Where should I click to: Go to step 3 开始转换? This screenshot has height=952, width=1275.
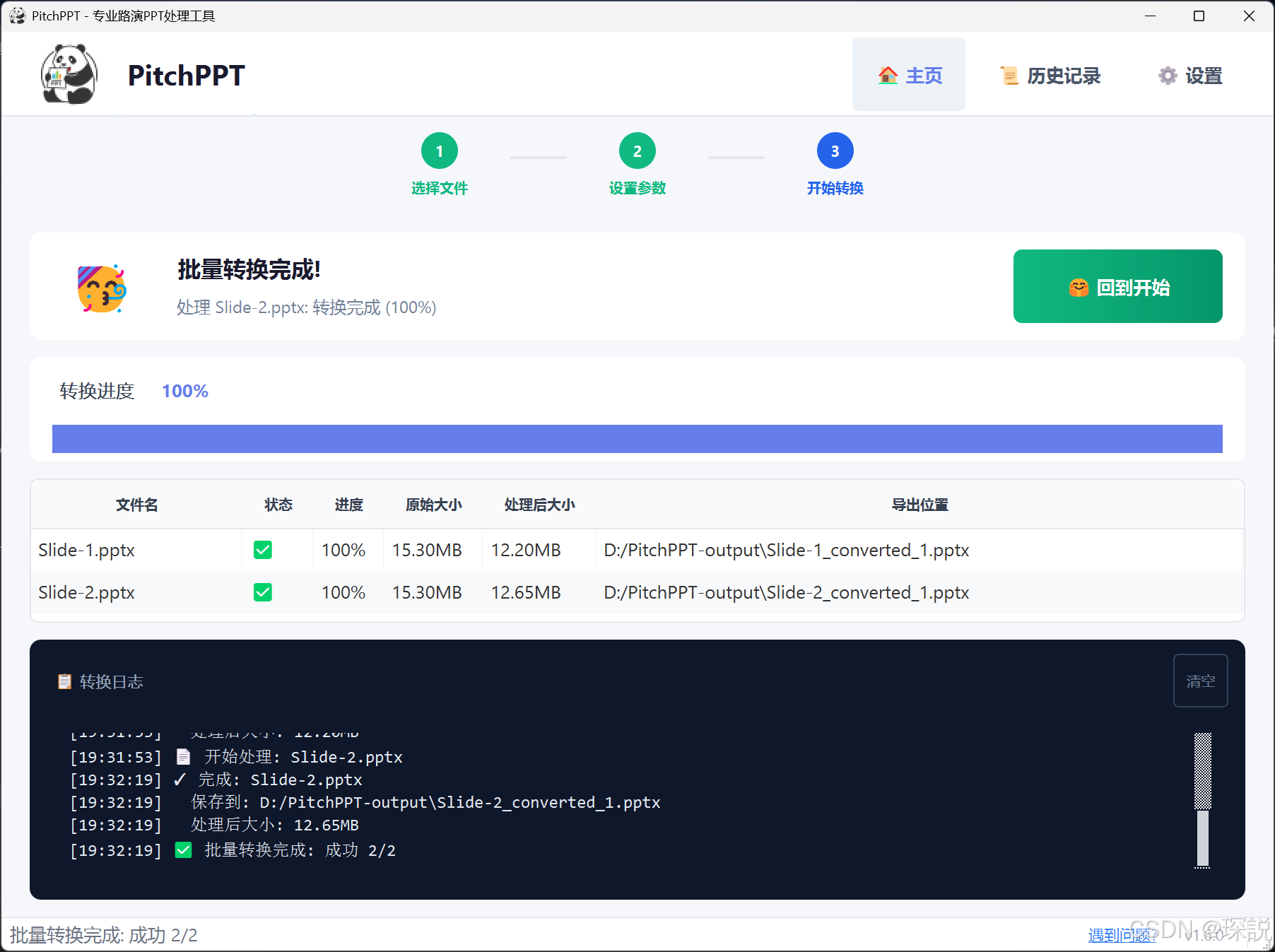(x=835, y=164)
